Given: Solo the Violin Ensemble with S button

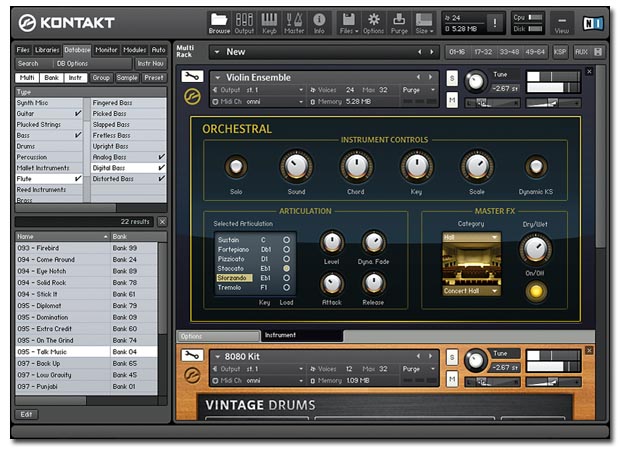Looking at the screenshot, I should 452,78.
